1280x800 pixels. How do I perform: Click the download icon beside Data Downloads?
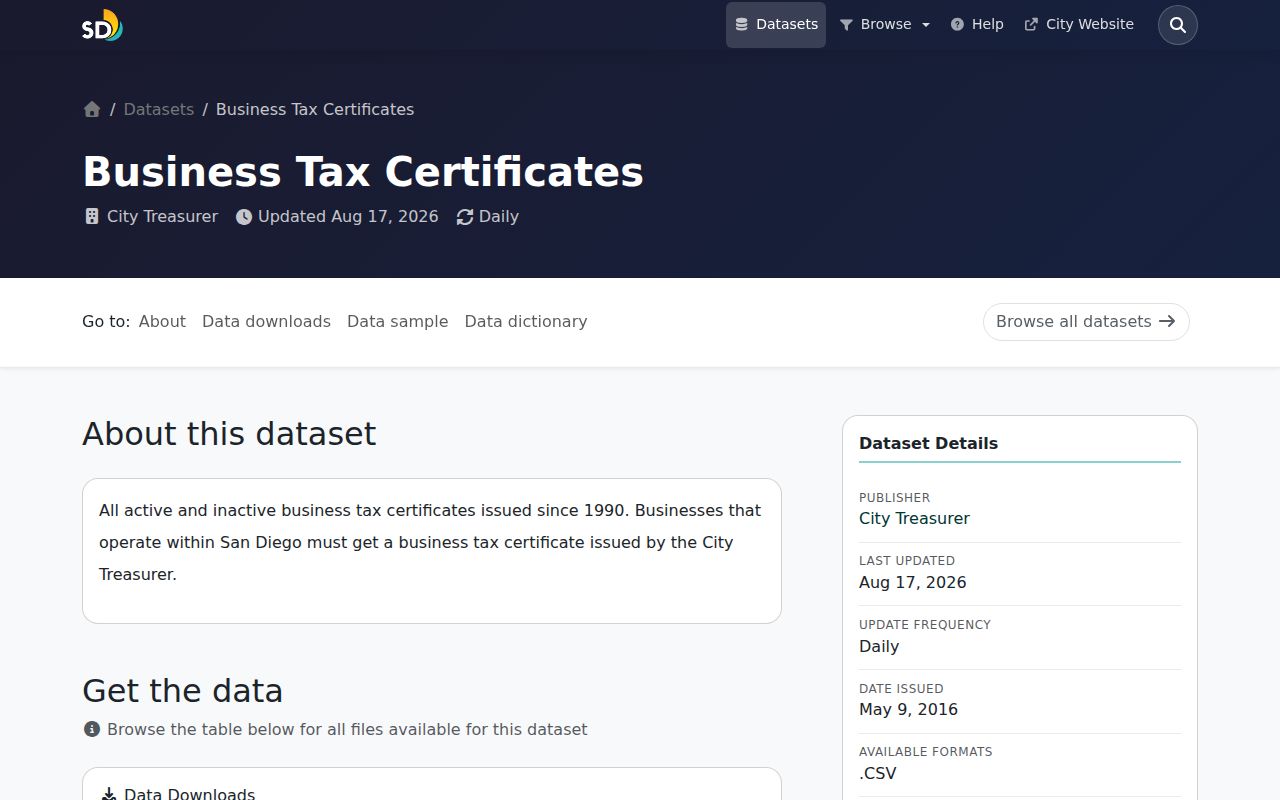109,795
